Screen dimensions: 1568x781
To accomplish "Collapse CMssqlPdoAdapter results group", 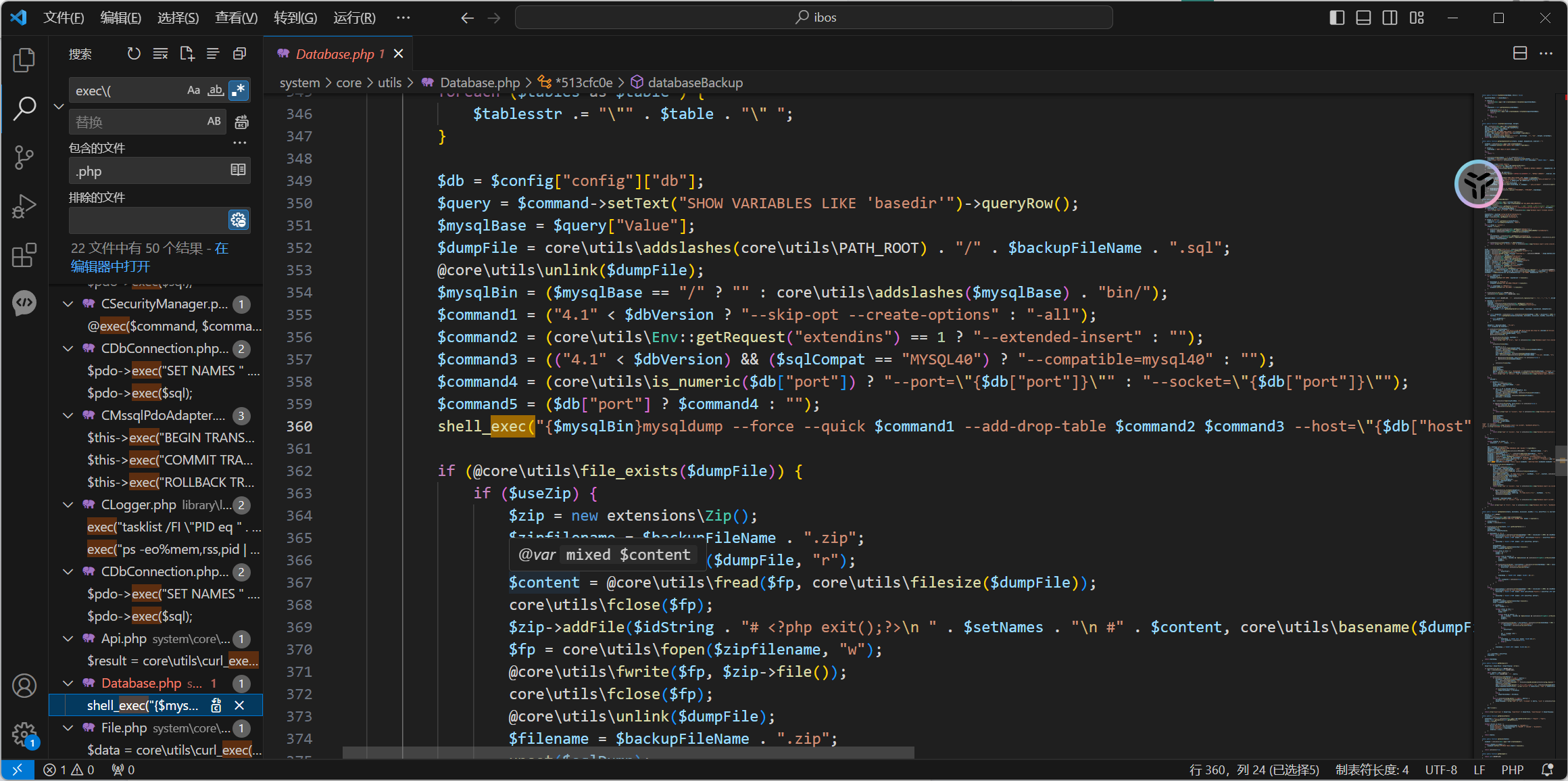I will tap(68, 416).
